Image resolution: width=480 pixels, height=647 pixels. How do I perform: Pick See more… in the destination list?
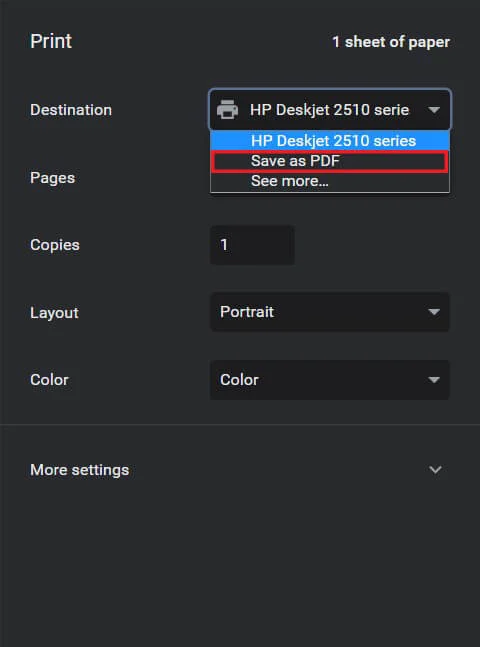click(x=330, y=181)
